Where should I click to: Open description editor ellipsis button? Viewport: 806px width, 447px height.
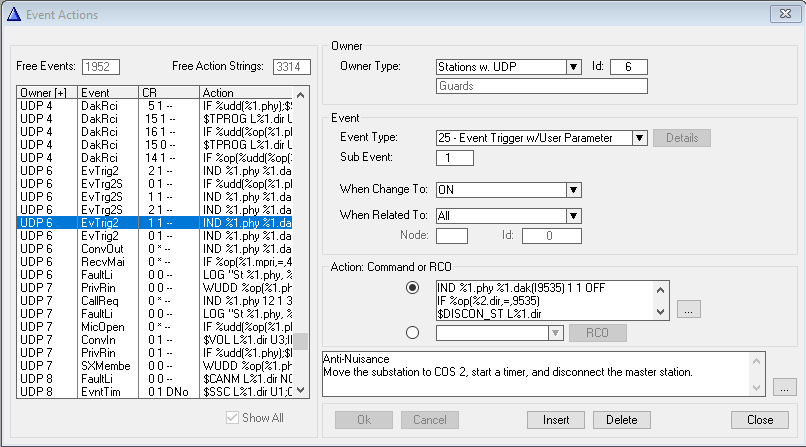click(785, 386)
